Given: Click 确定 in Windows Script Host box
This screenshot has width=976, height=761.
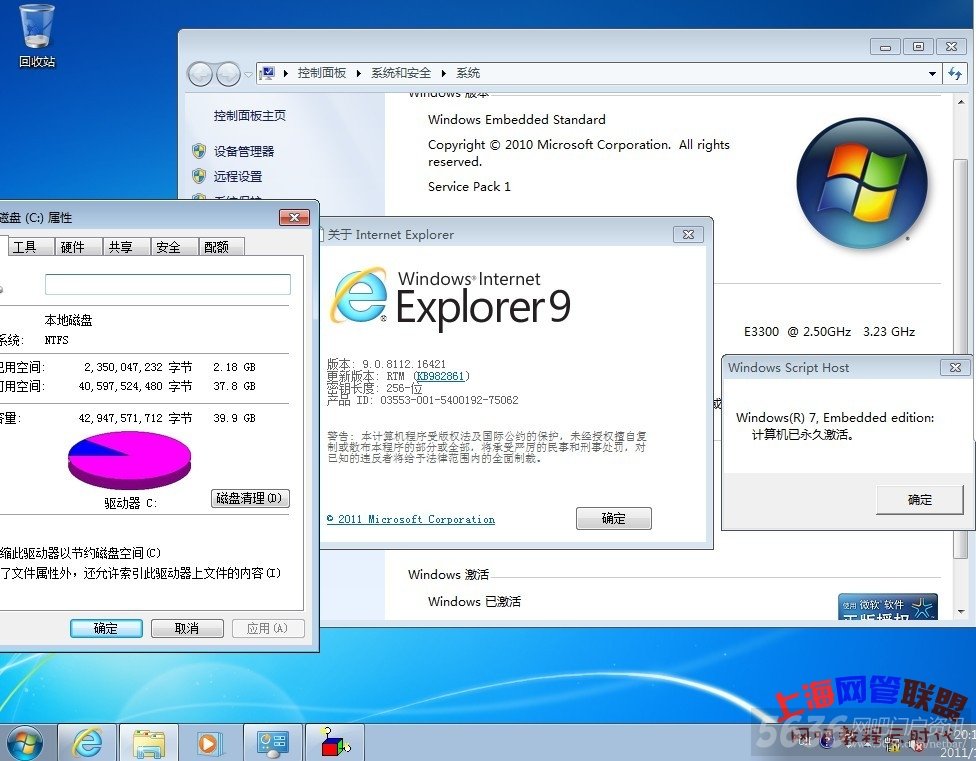Looking at the screenshot, I should 919,500.
